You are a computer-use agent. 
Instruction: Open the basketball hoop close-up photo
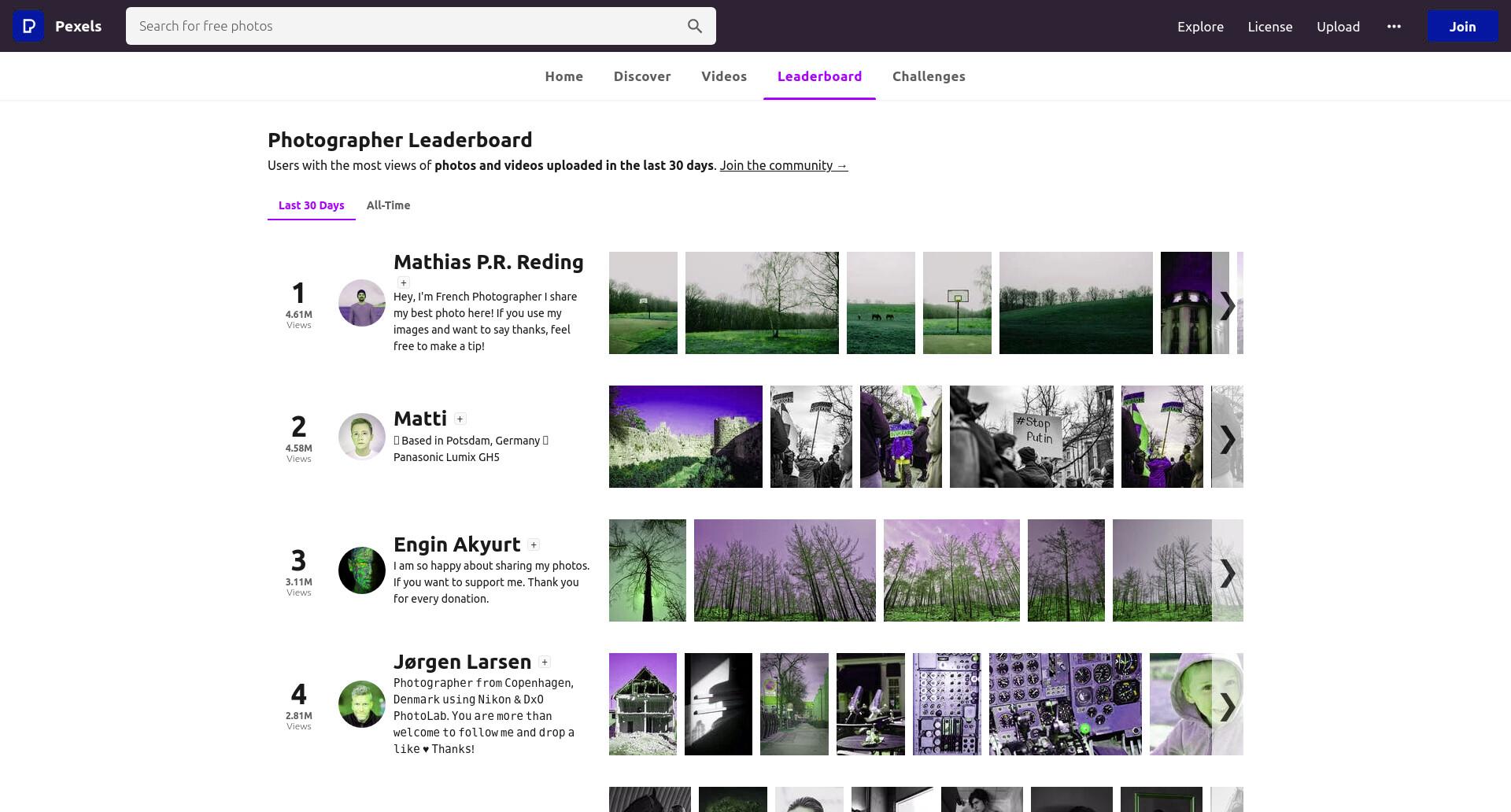[957, 303]
